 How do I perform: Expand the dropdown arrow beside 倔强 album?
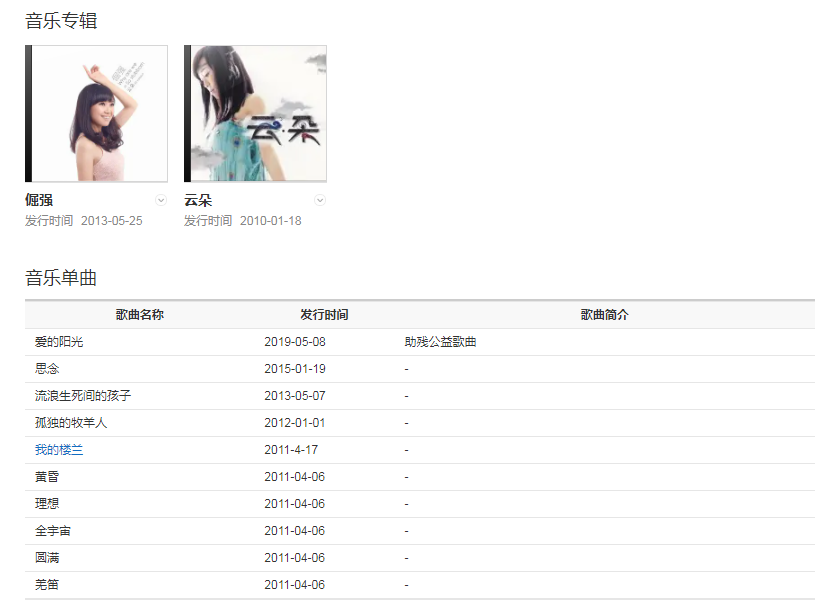[161, 200]
